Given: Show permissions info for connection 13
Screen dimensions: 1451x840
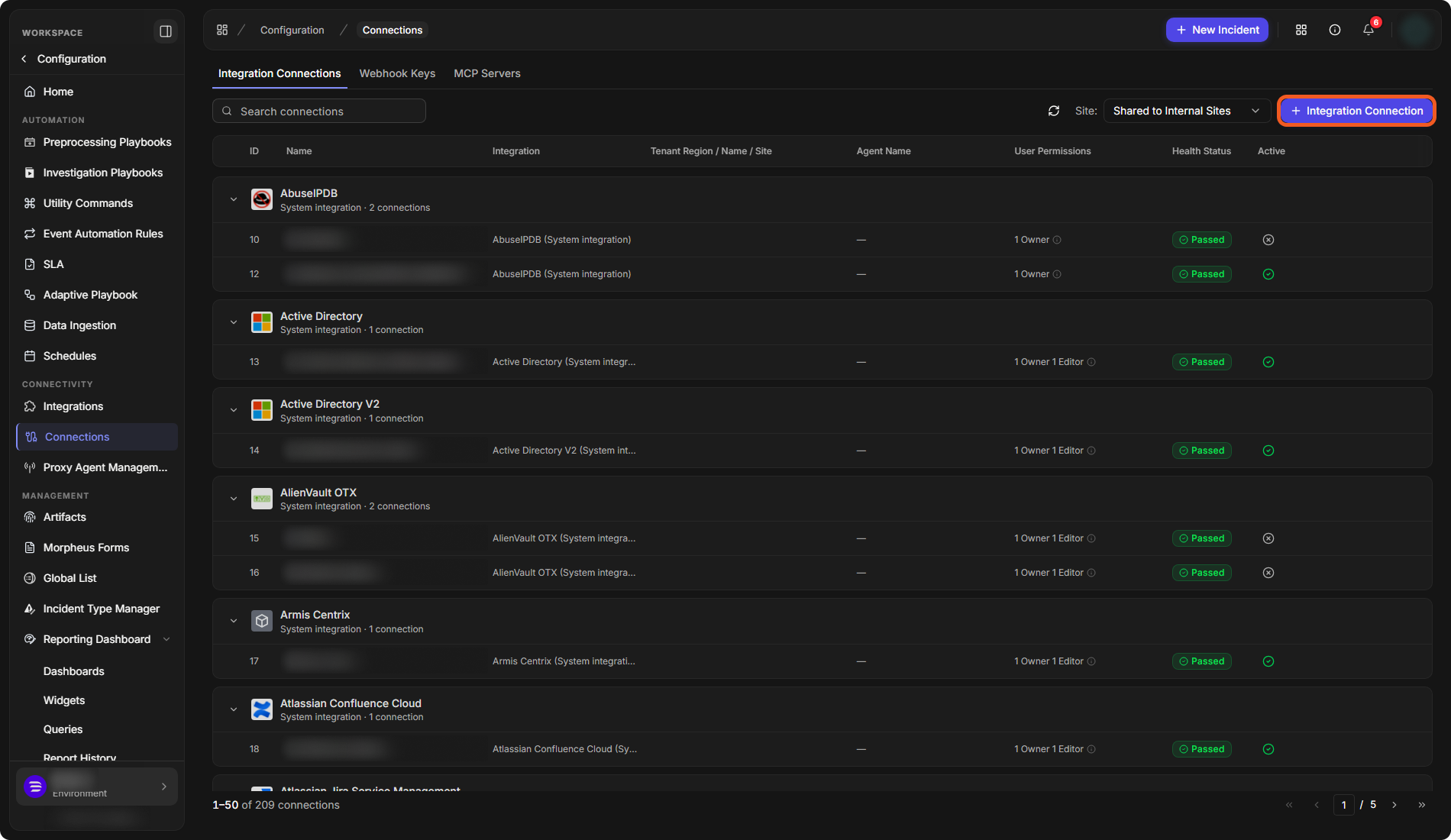Looking at the screenshot, I should (1091, 362).
